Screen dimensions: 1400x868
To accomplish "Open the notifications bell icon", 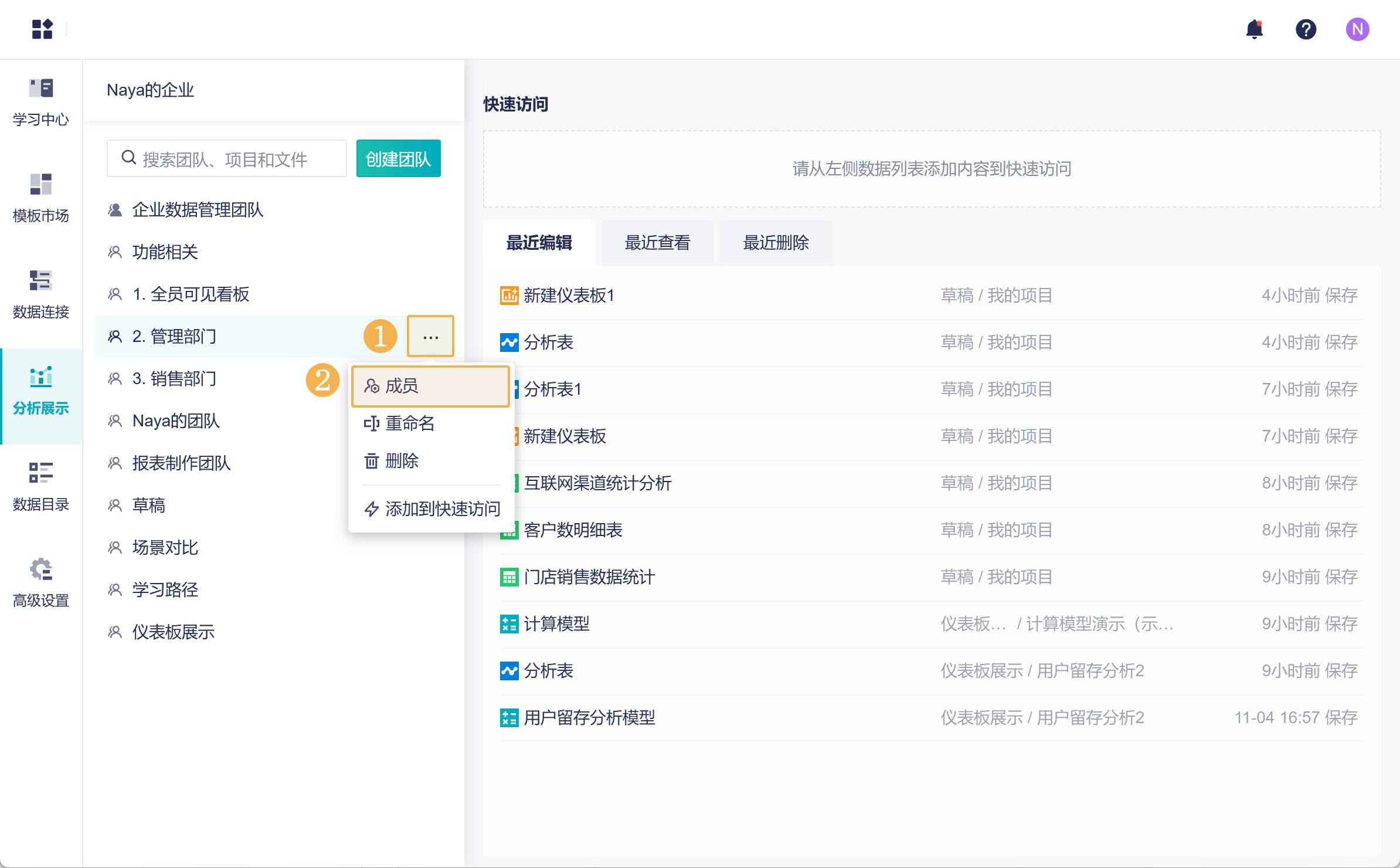I will [1254, 29].
